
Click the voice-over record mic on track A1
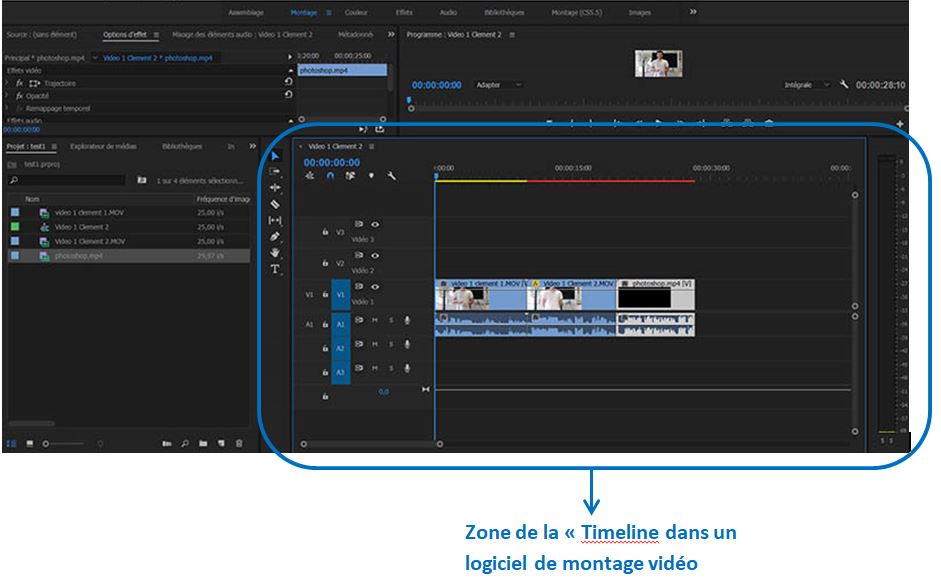tap(405, 321)
